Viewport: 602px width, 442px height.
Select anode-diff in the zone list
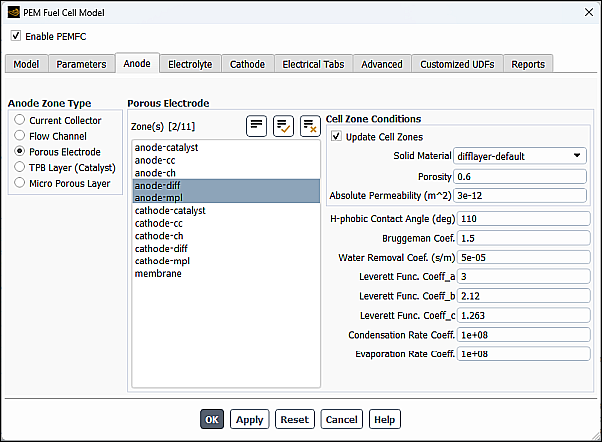click(x=226, y=185)
